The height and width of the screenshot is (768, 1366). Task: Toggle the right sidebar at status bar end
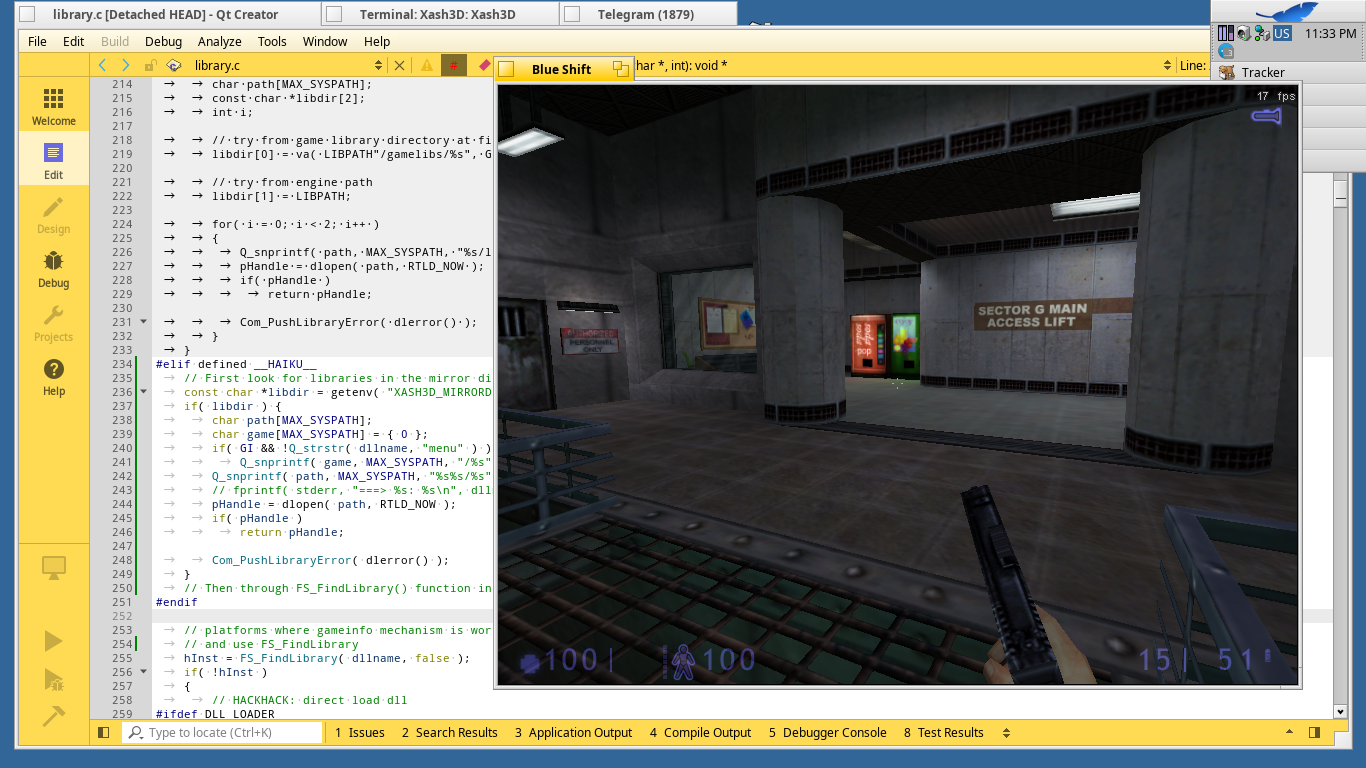pyautogui.click(x=1315, y=733)
